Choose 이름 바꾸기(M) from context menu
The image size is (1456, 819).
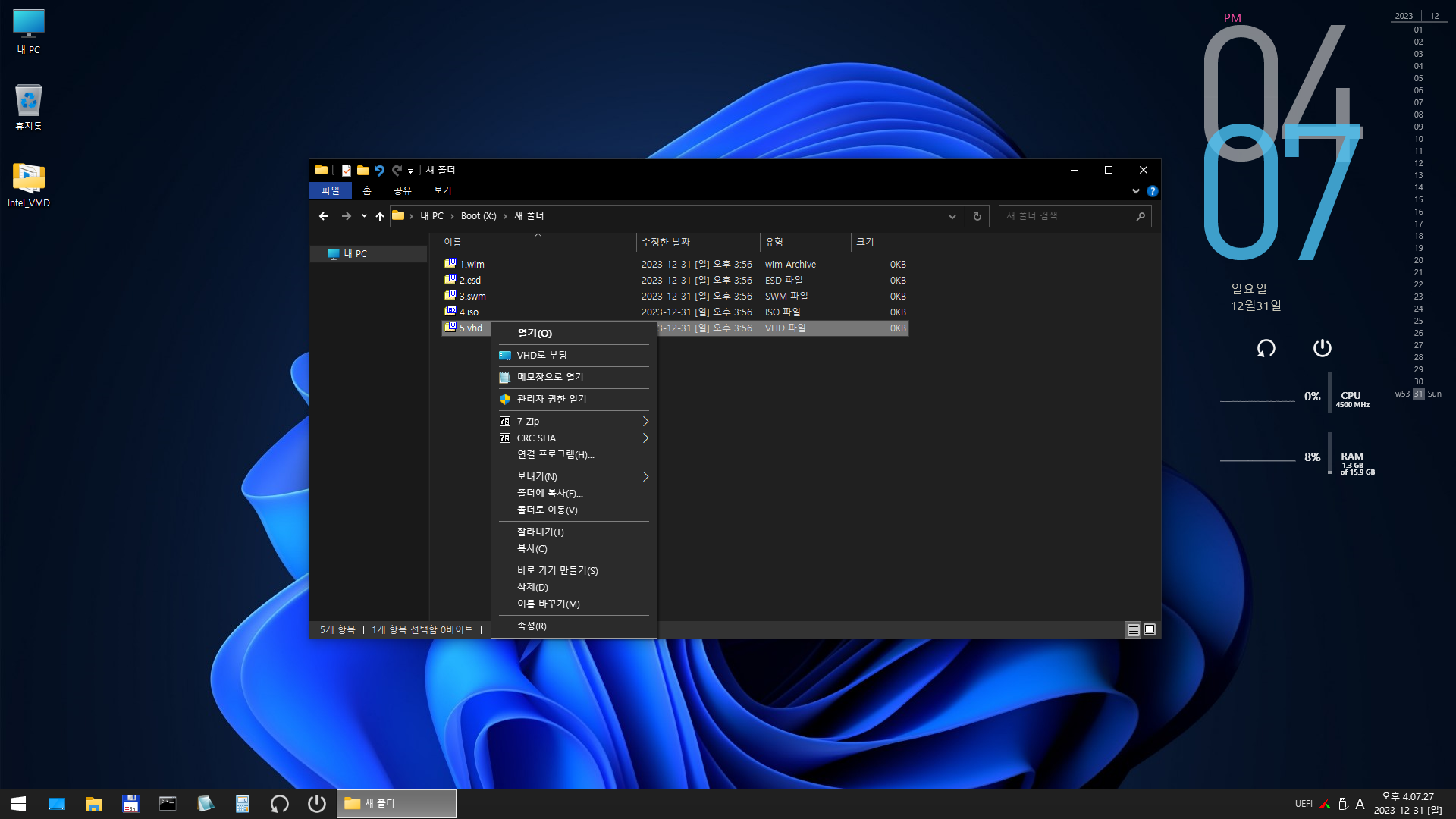coord(574,604)
